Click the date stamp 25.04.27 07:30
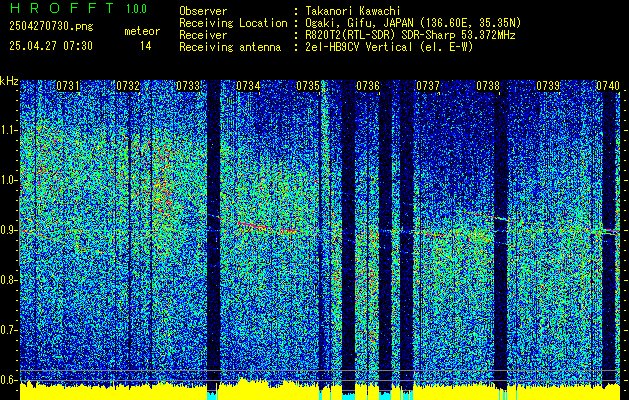Image resolution: width=629 pixels, height=400 pixels. coord(51,46)
